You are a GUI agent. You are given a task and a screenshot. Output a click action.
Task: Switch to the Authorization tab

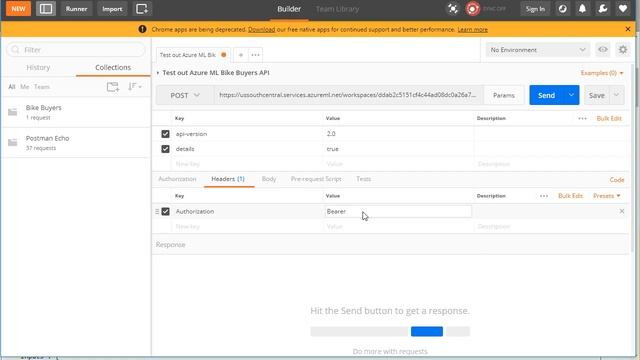pos(177,179)
